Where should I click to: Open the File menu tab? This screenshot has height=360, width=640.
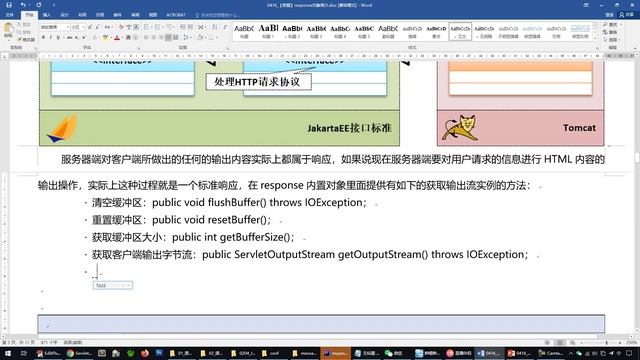9,15
